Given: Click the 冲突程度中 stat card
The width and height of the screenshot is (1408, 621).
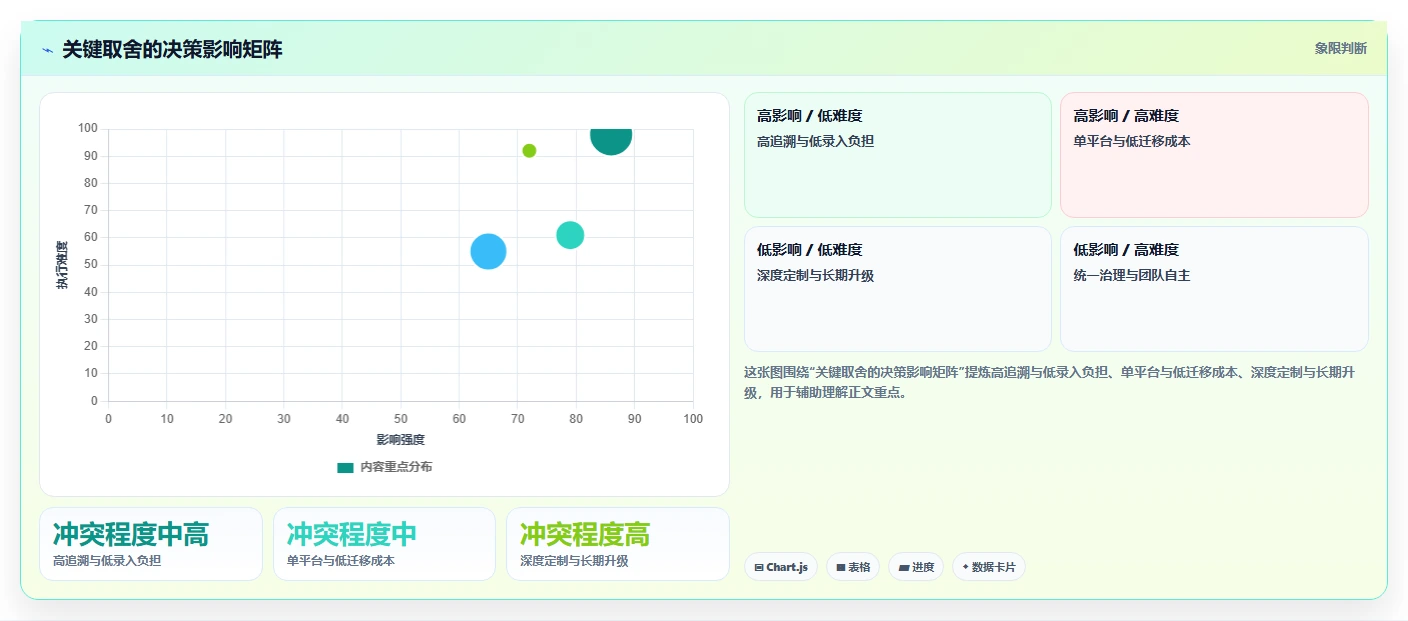Looking at the screenshot, I should coord(384,544).
